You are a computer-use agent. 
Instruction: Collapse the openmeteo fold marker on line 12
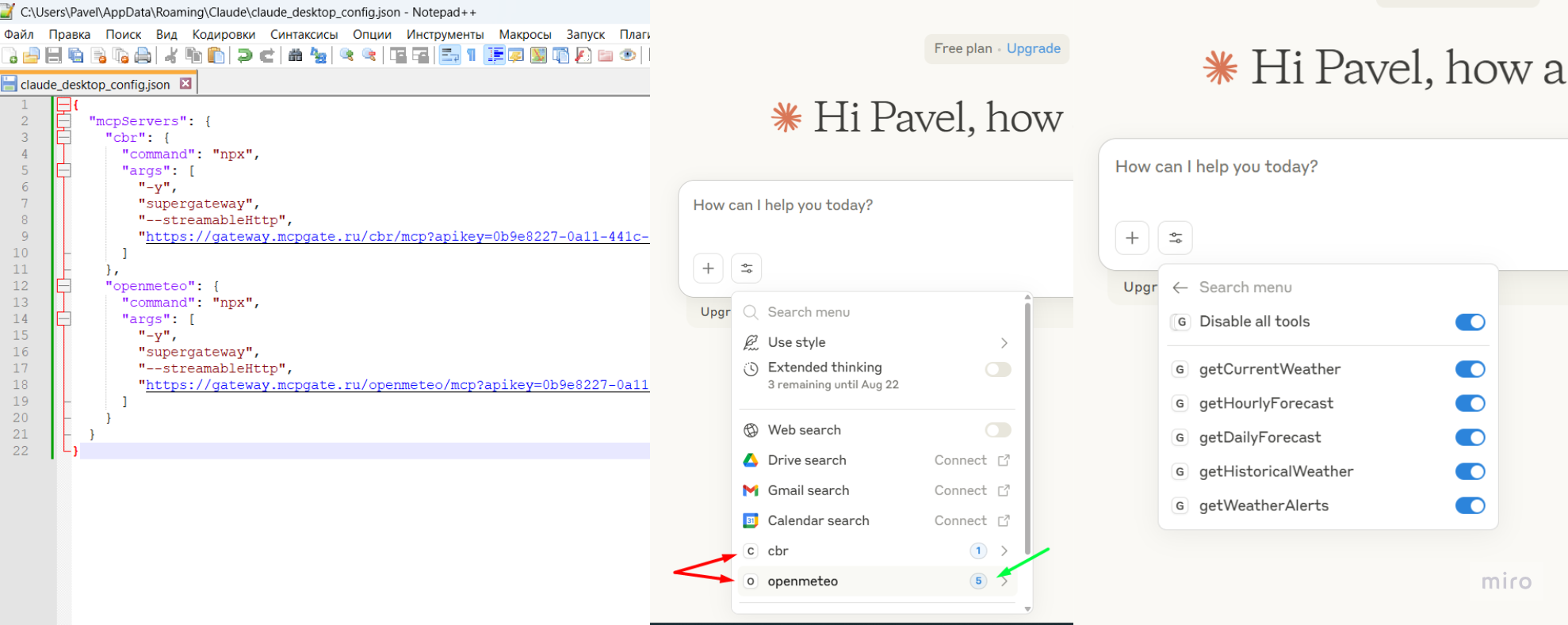(x=63, y=286)
